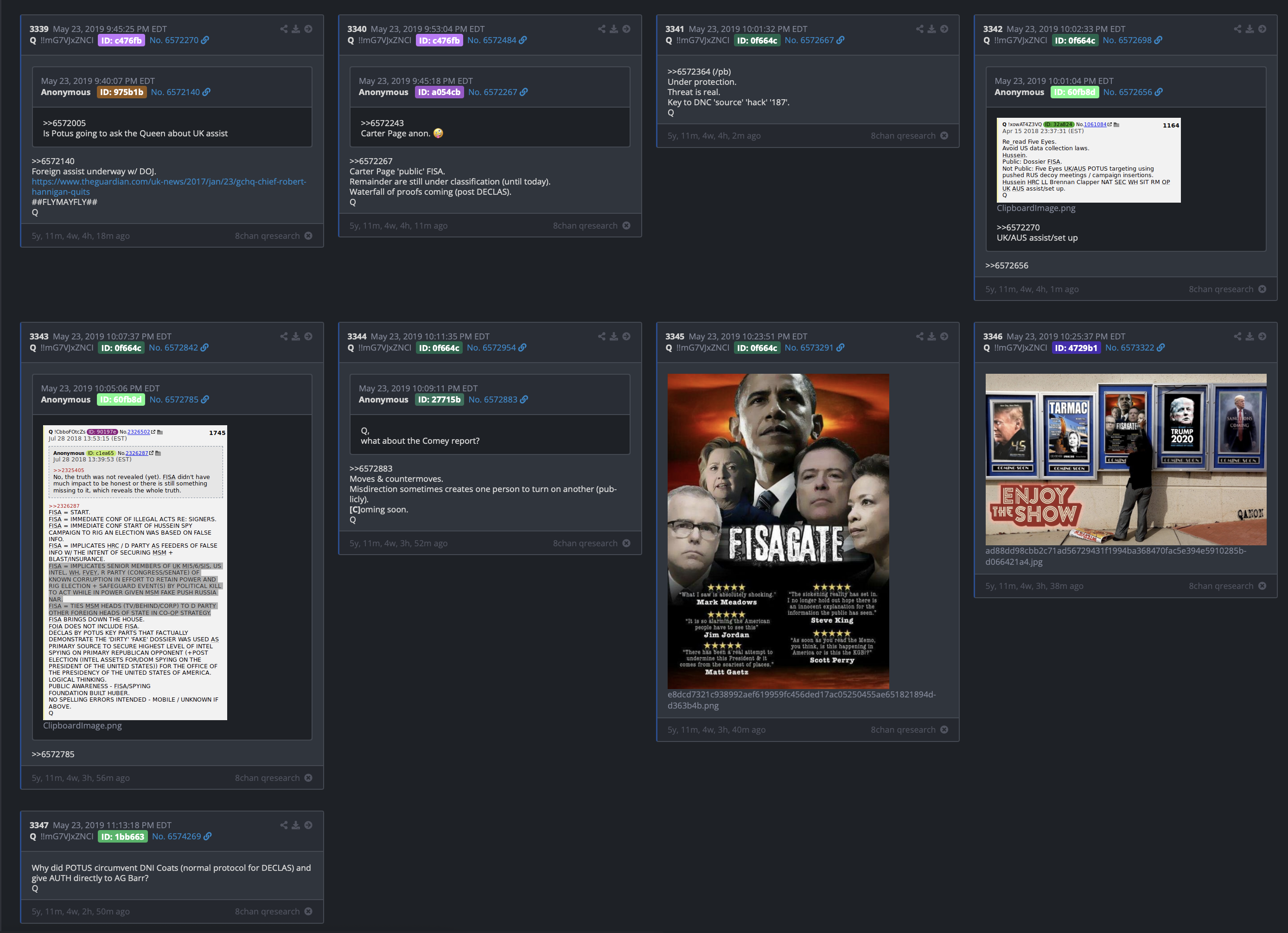Click ID: a054cb badge
This screenshot has width=1288, height=933.
tap(440, 92)
